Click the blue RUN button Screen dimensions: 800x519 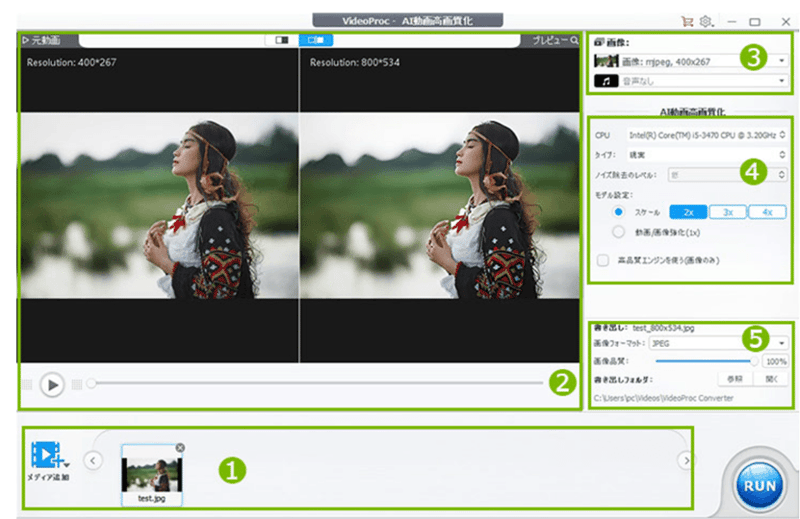[759, 485]
